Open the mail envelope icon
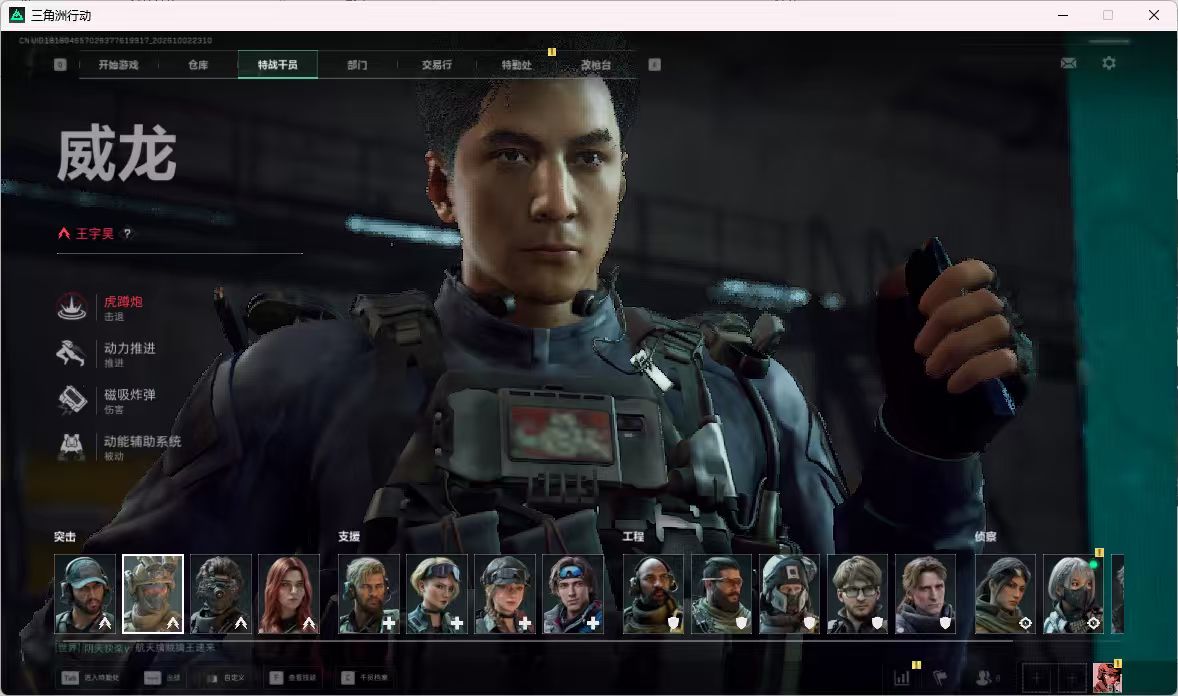1178x696 pixels. [x=1068, y=63]
